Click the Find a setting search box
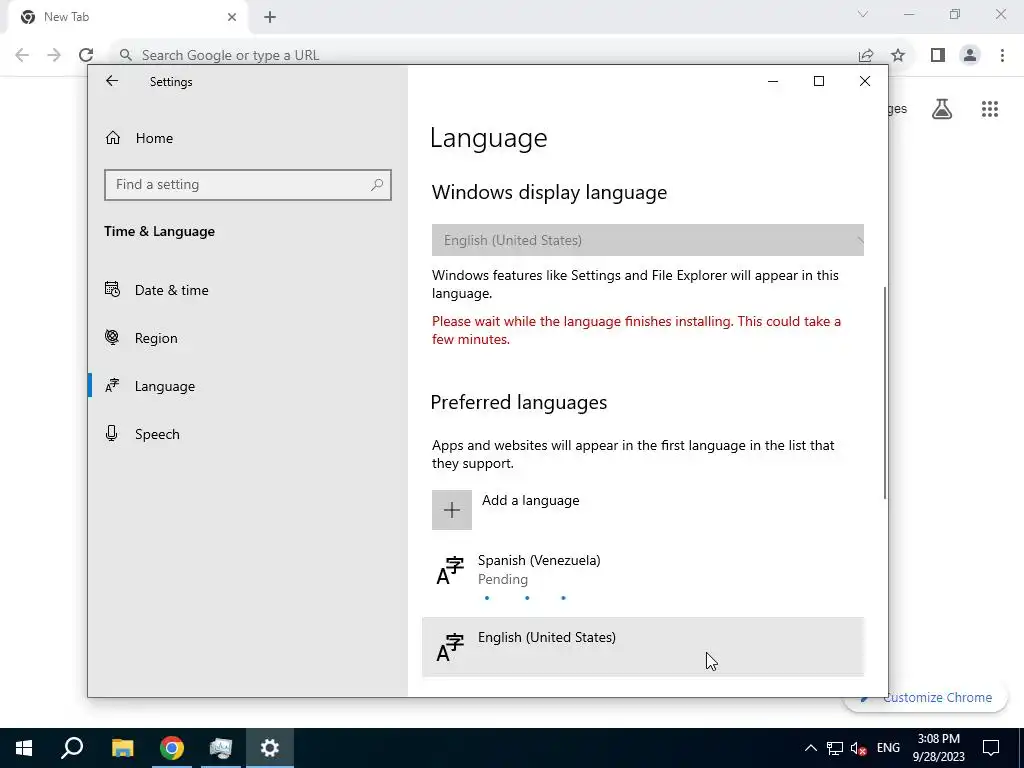This screenshot has width=1024, height=768. click(248, 185)
